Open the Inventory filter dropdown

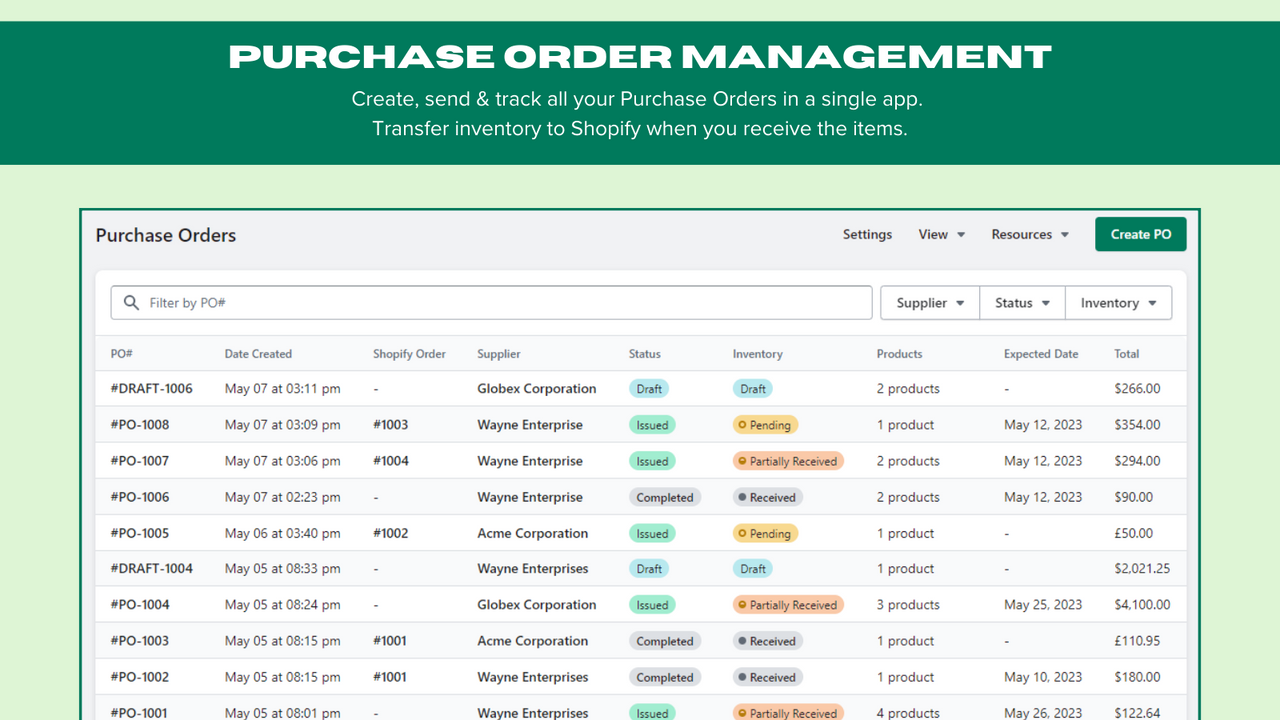tap(1118, 302)
